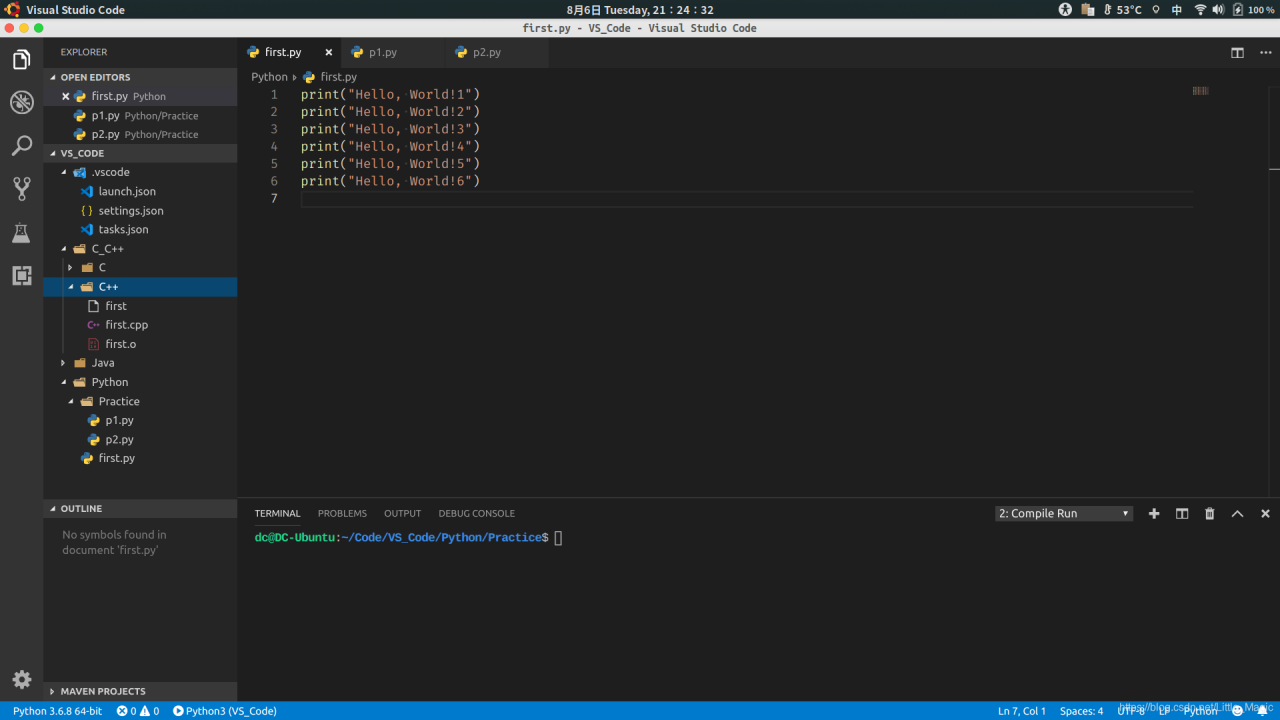The height and width of the screenshot is (720, 1280).
Task: Click Python 3.6.8 64-bit interpreter selector
Action: coord(57,711)
